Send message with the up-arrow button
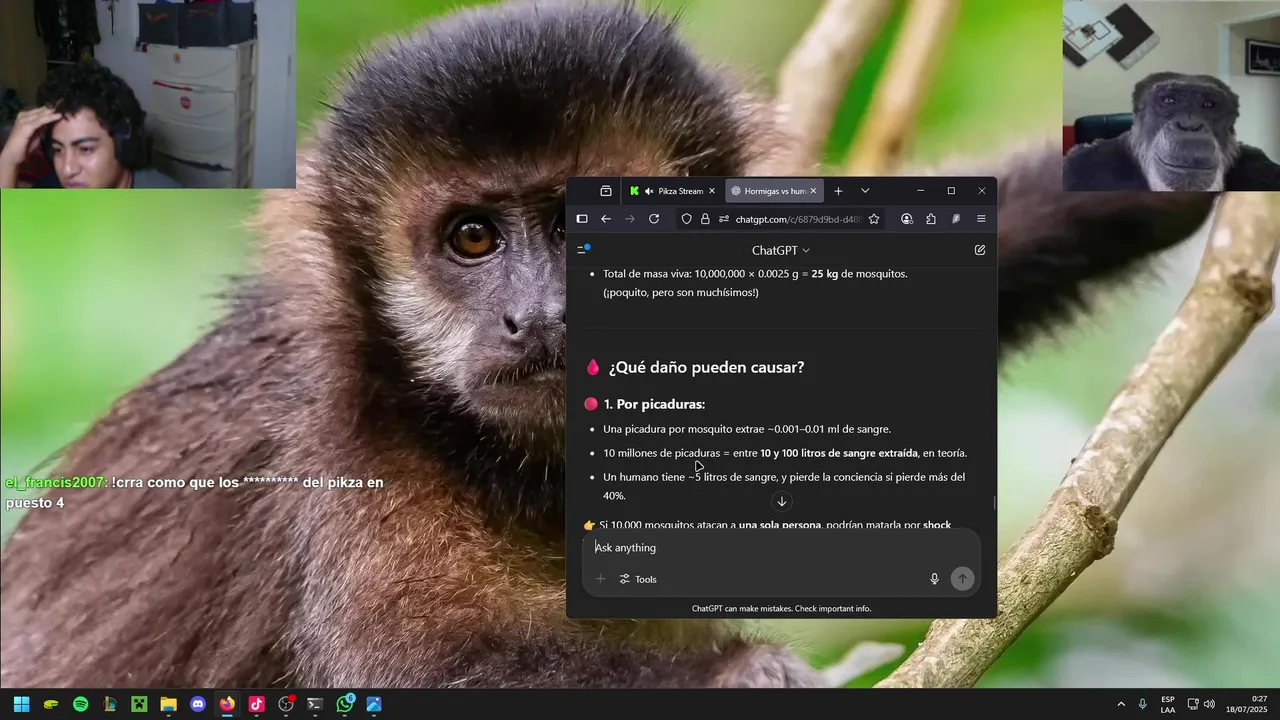Viewport: 1280px width, 720px height. (x=962, y=579)
